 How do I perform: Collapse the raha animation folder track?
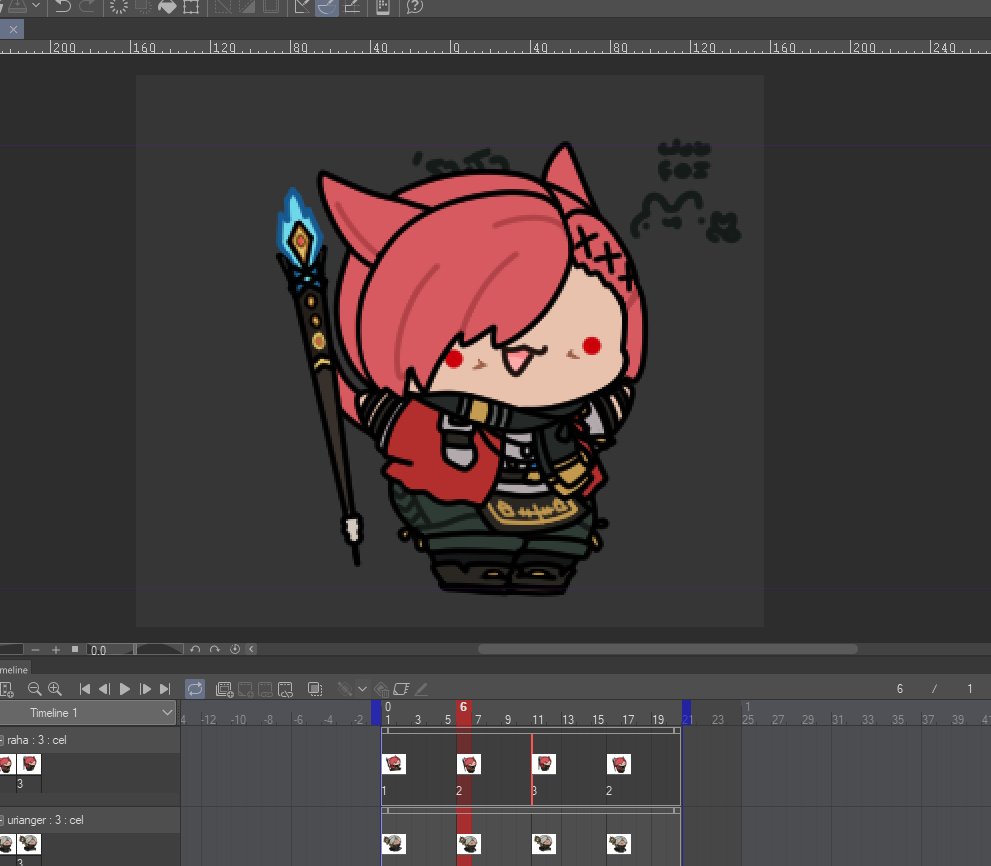coord(2,740)
